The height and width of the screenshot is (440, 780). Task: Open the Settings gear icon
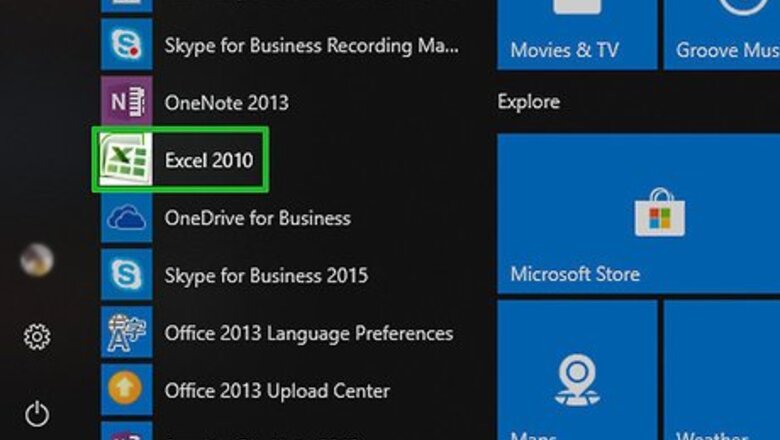tap(37, 337)
